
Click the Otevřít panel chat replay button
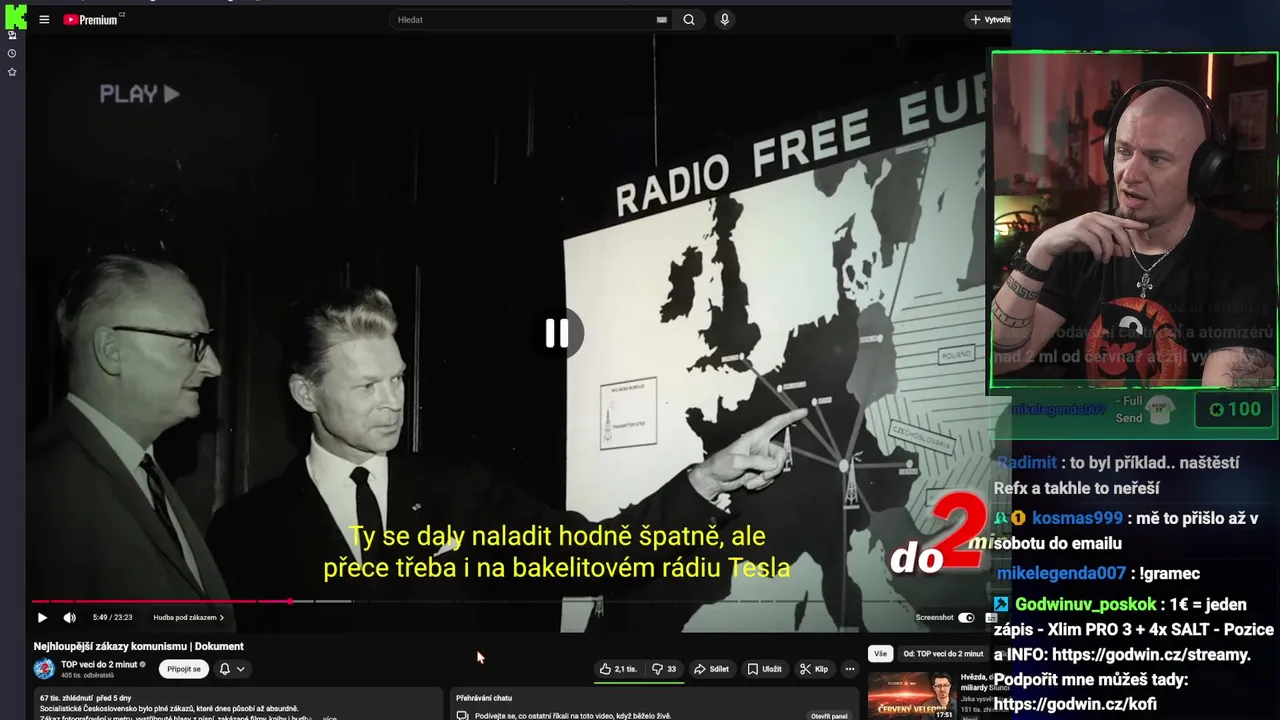click(x=829, y=716)
